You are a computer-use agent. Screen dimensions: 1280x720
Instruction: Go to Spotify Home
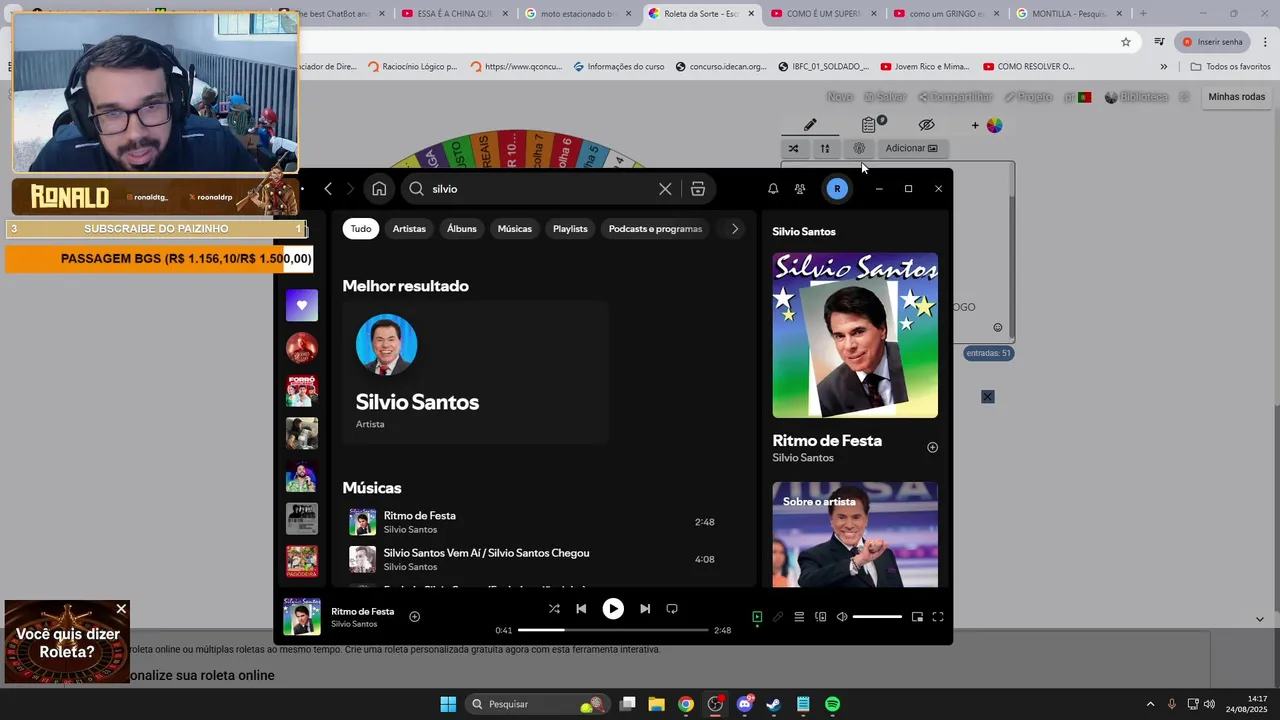point(379,189)
